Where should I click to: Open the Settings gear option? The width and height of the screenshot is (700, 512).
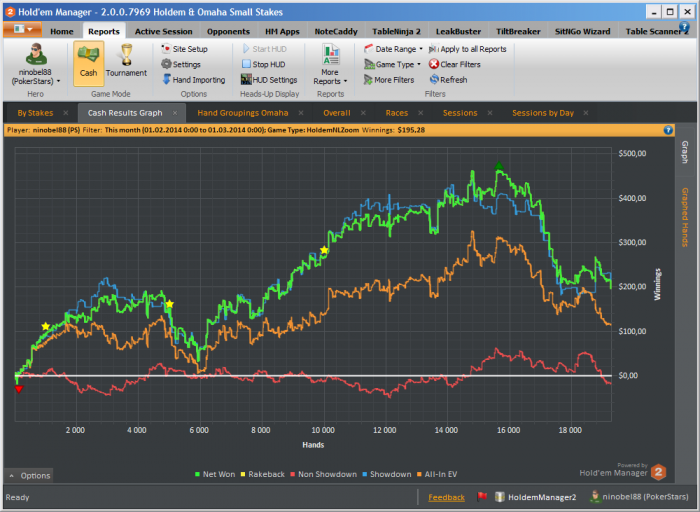tap(181, 64)
